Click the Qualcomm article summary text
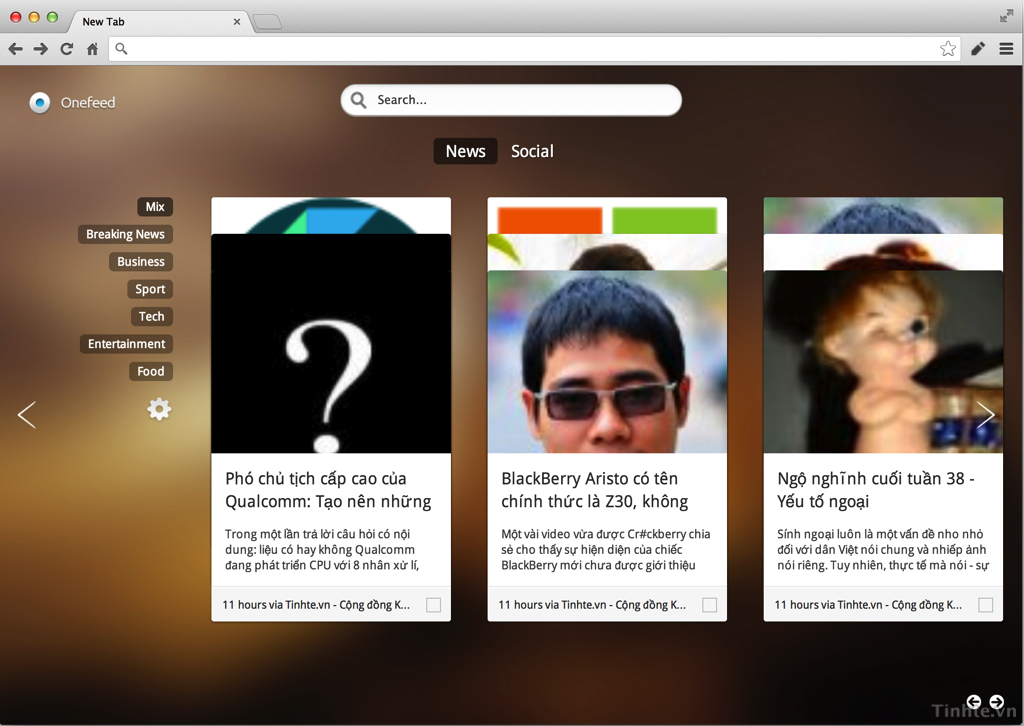The image size is (1024, 726). (322, 550)
